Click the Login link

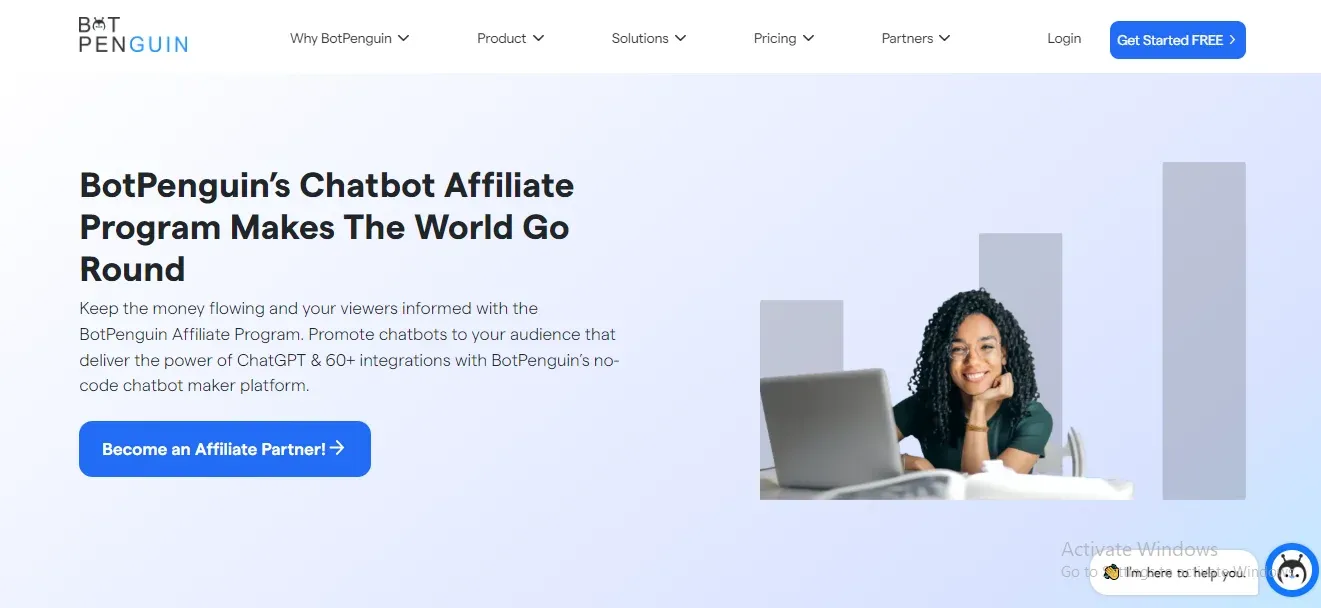click(x=1064, y=39)
